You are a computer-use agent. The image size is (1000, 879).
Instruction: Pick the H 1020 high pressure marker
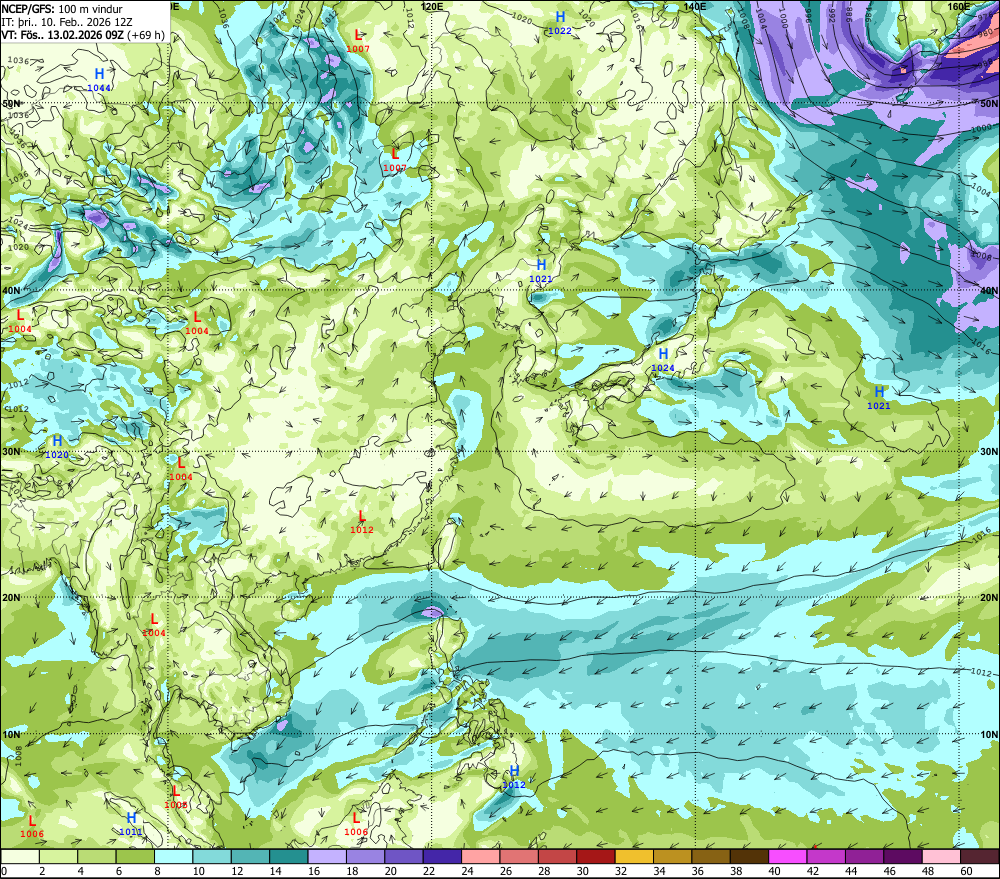(57, 447)
